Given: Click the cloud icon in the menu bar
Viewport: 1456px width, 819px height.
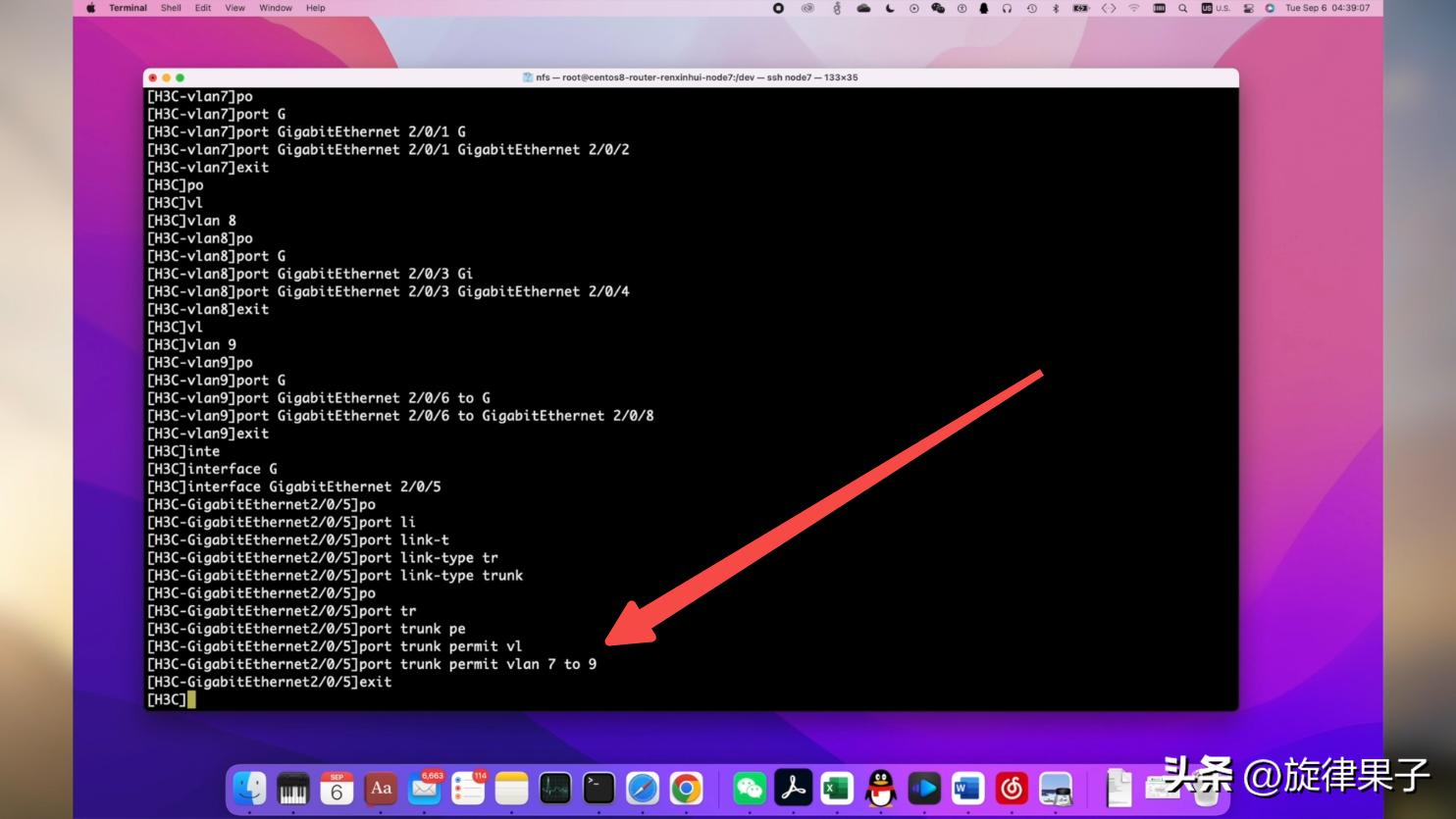Looking at the screenshot, I should coord(863,8).
